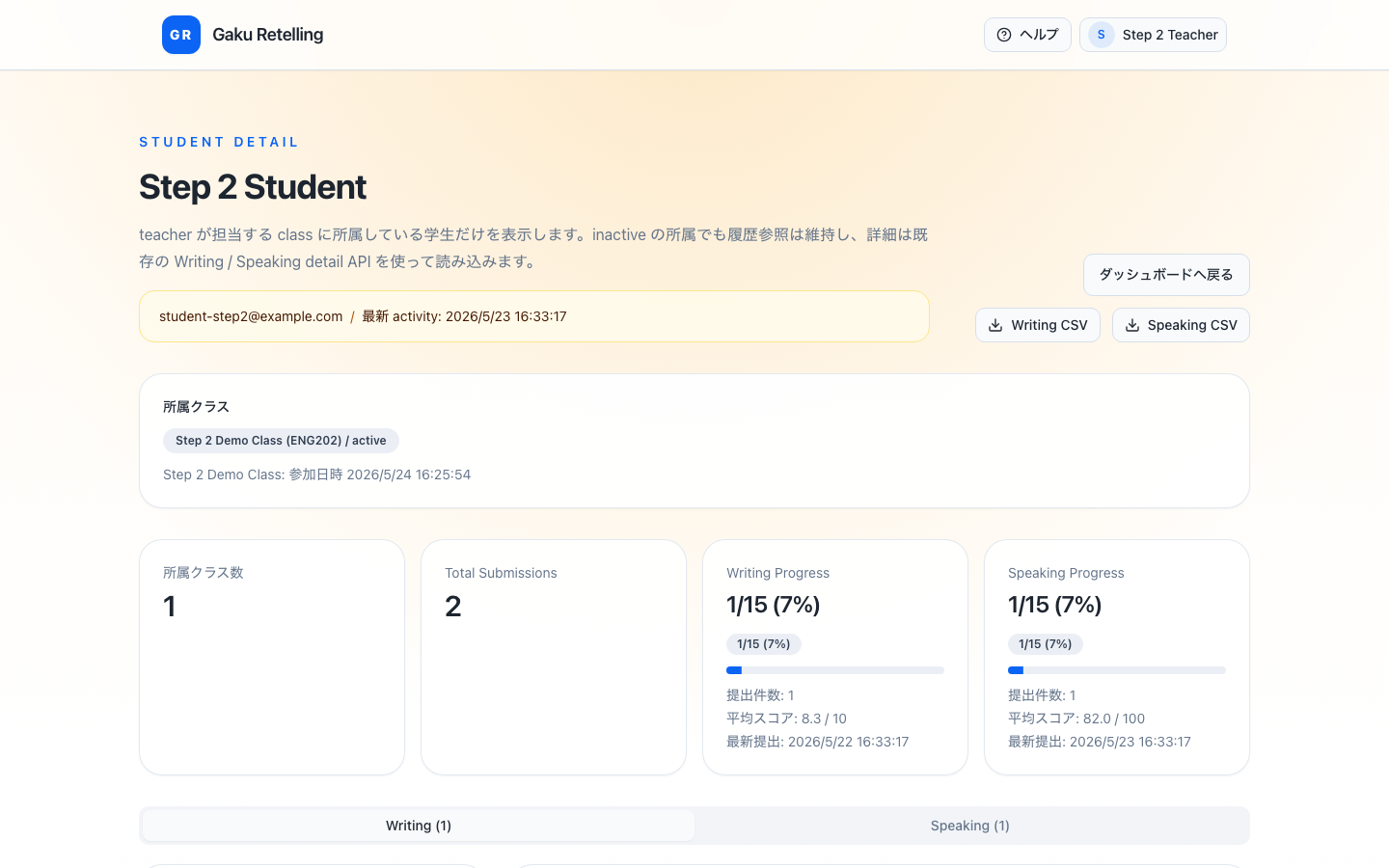The width and height of the screenshot is (1389, 868).
Task: Click the help circle question icon
Action: tap(1004, 35)
